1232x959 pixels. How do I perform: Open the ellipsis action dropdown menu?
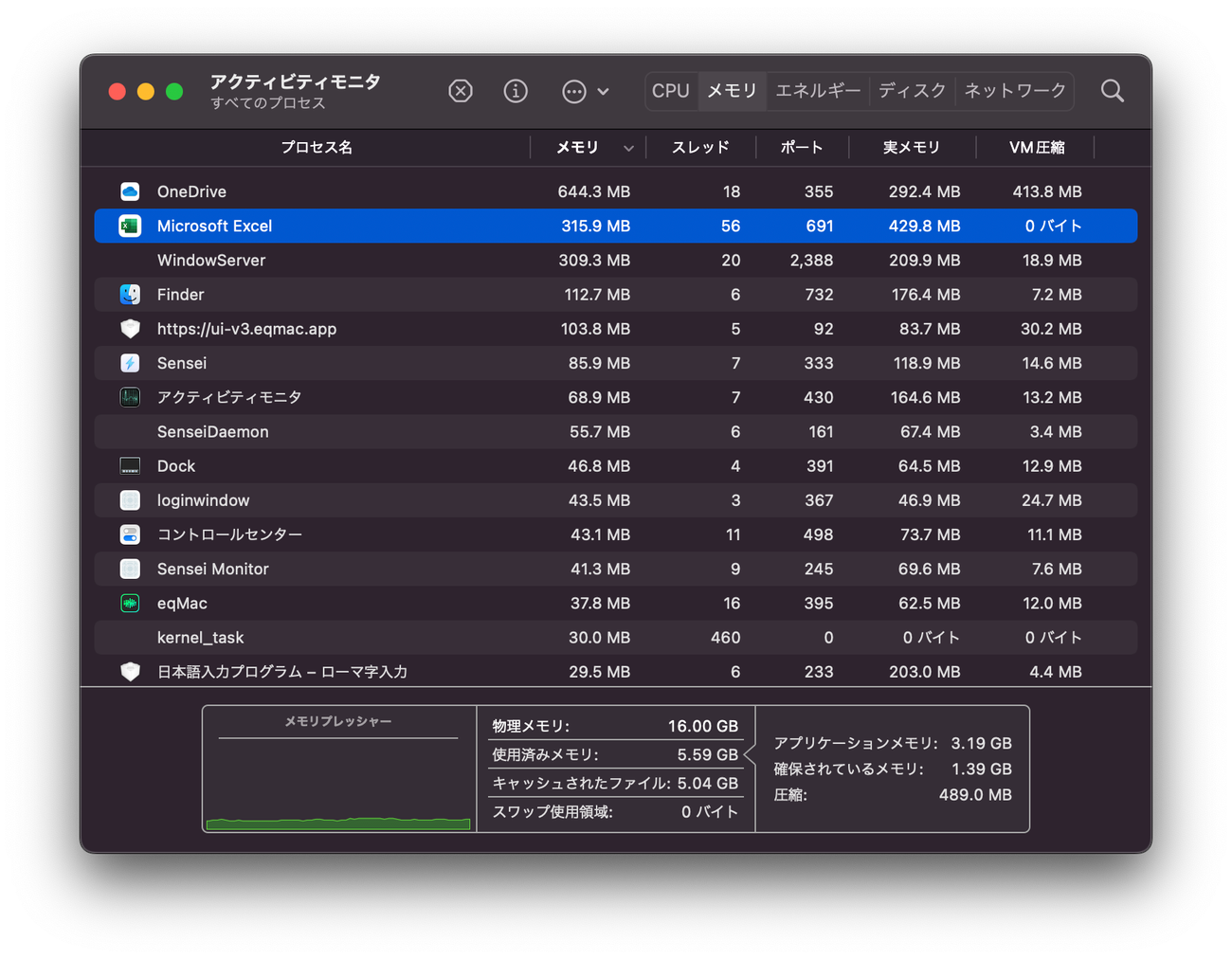tap(574, 91)
